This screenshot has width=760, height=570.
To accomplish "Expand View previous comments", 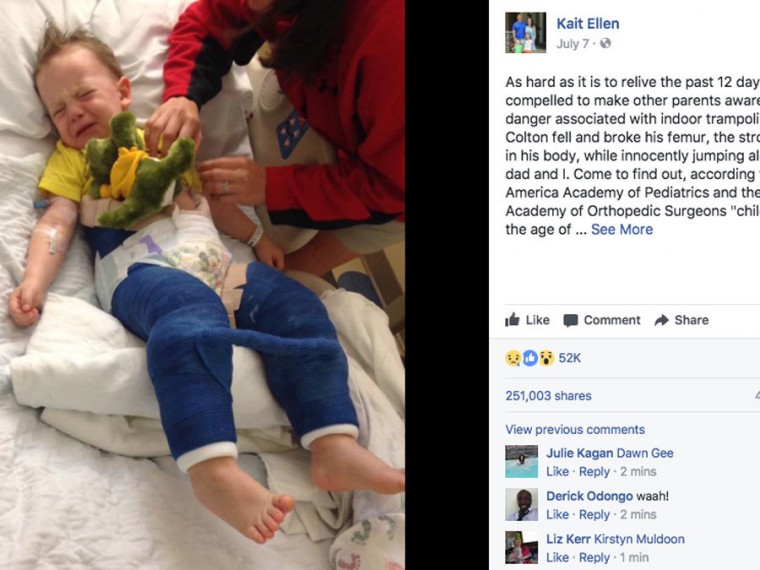I will pos(575,429).
